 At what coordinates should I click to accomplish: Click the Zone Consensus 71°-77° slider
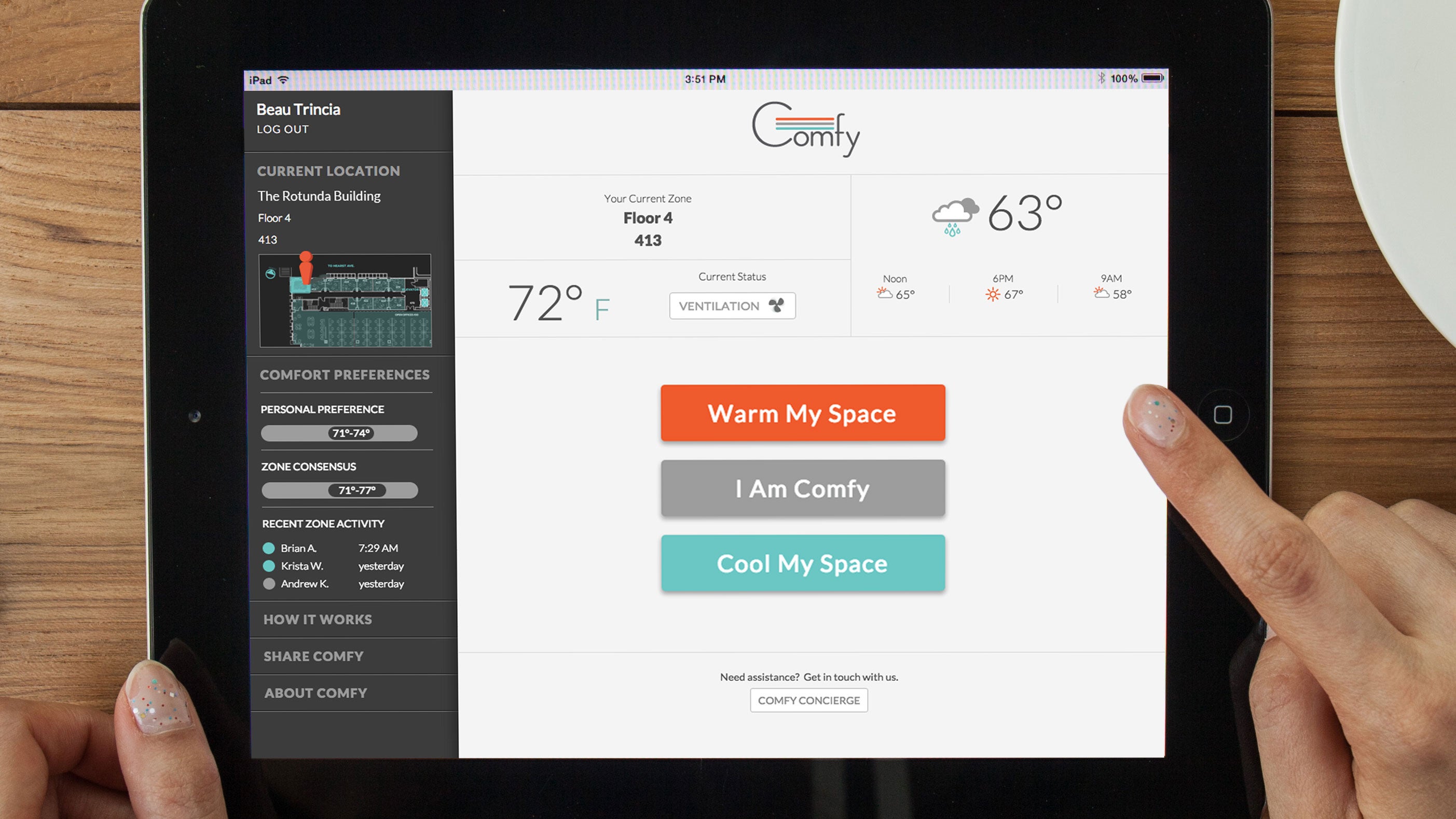[x=340, y=490]
